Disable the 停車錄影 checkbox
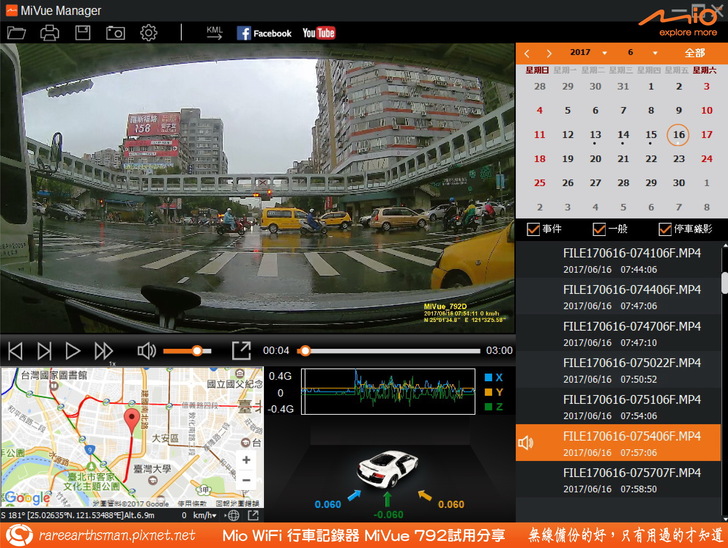Viewport: 728px width, 548px height. [665, 229]
